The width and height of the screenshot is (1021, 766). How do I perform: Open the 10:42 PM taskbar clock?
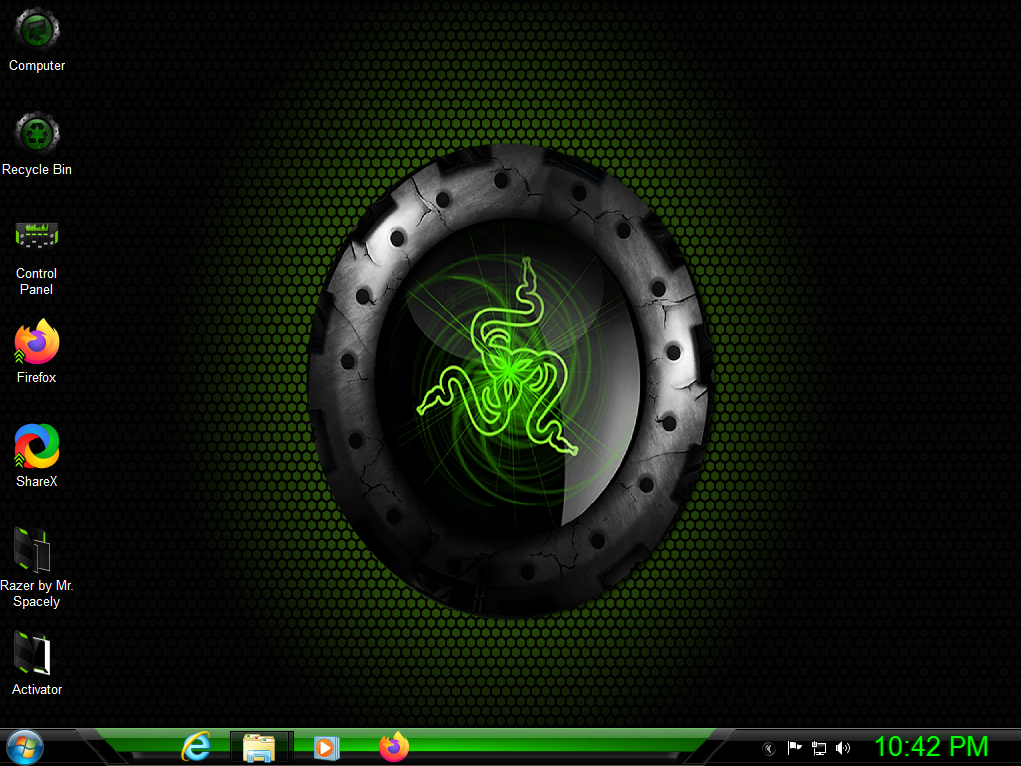point(931,746)
